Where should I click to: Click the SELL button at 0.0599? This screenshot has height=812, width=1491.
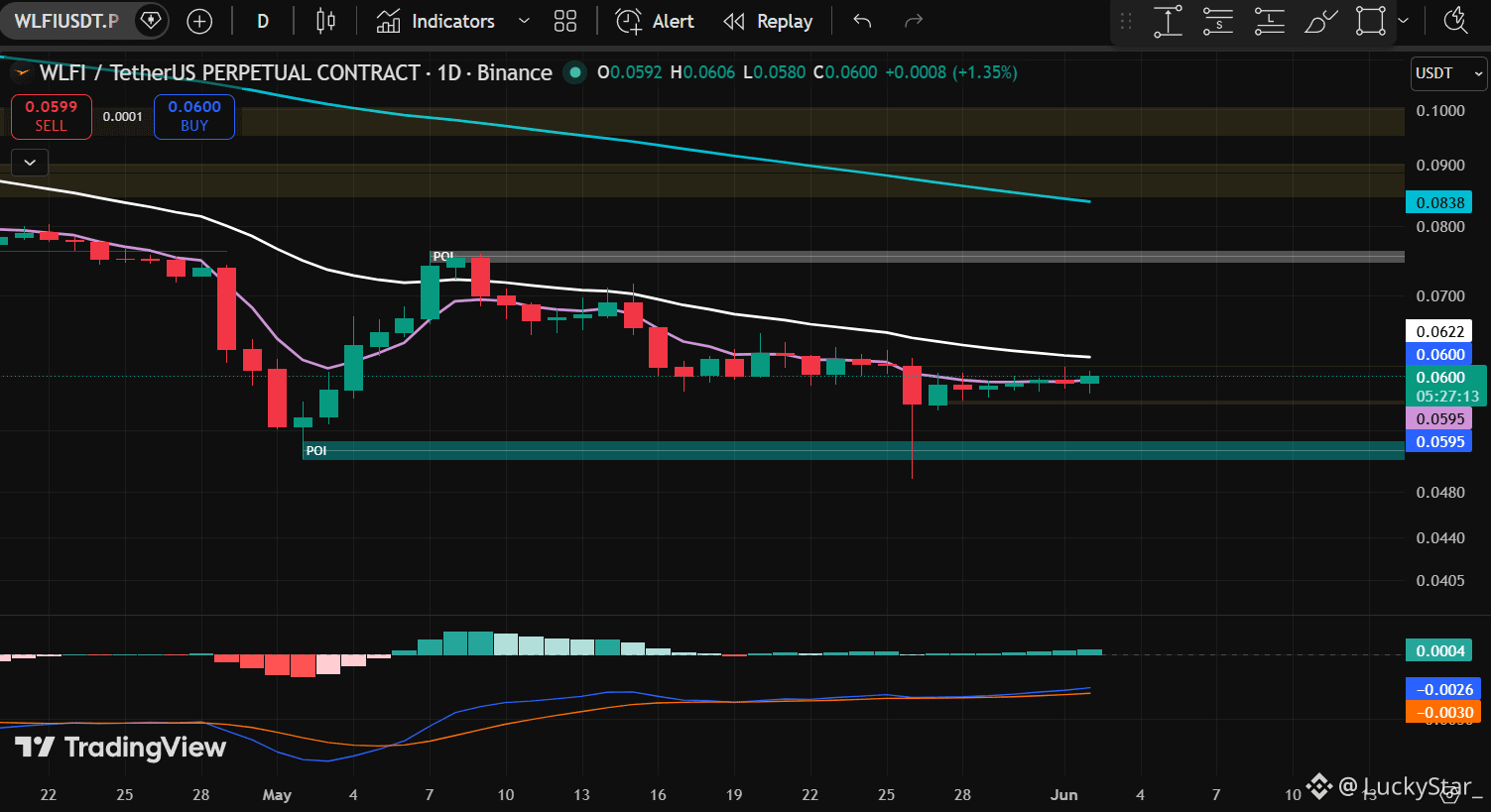click(52, 116)
